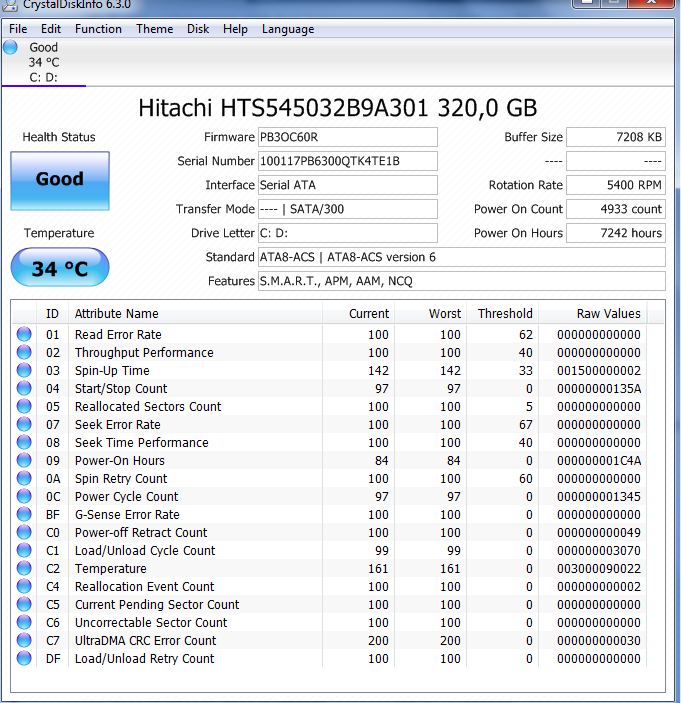
Task: Click status orb for Power-off Retract Count
Action: tap(24, 532)
